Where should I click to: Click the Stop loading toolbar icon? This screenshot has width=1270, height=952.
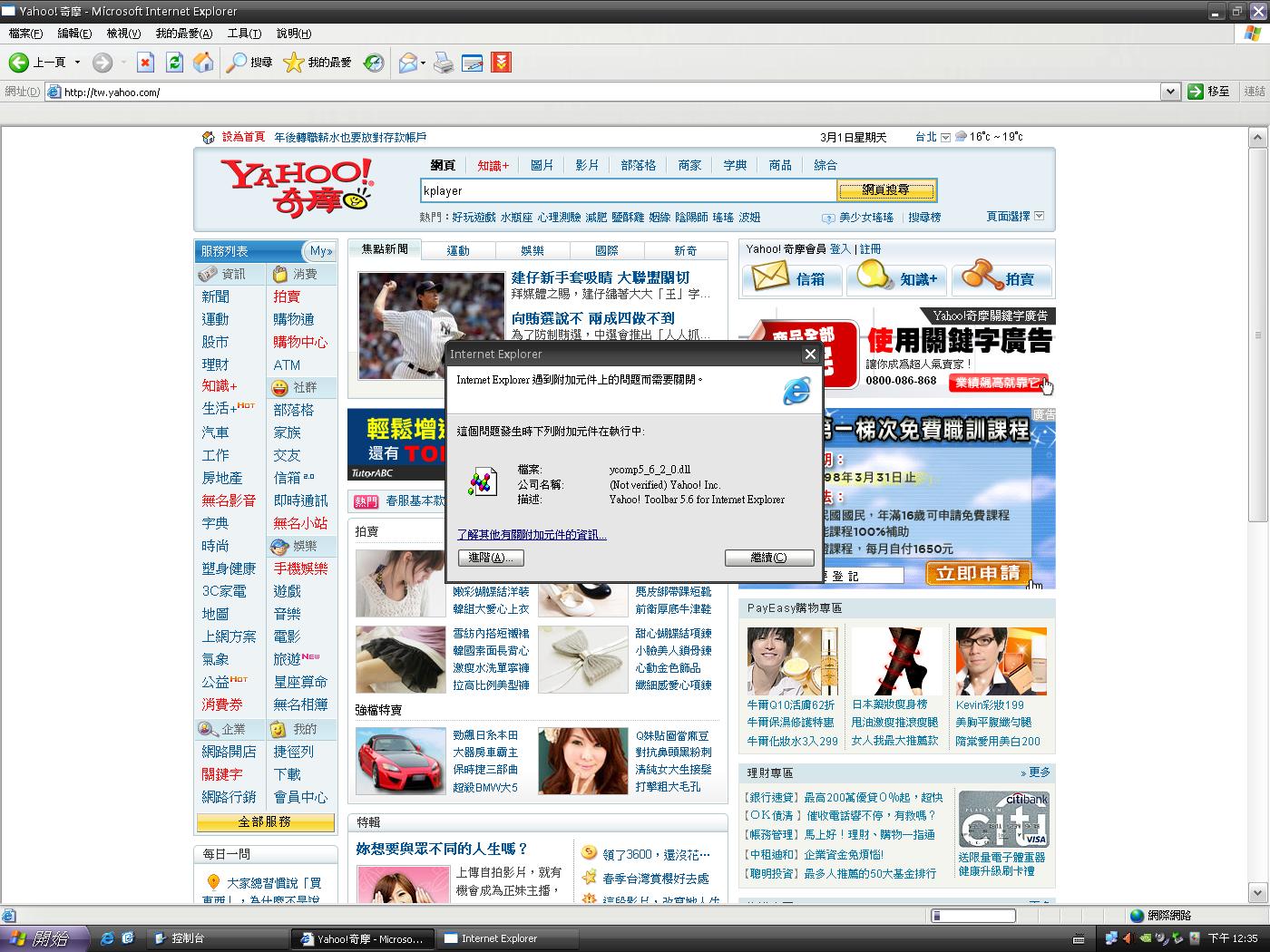pos(145,63)
